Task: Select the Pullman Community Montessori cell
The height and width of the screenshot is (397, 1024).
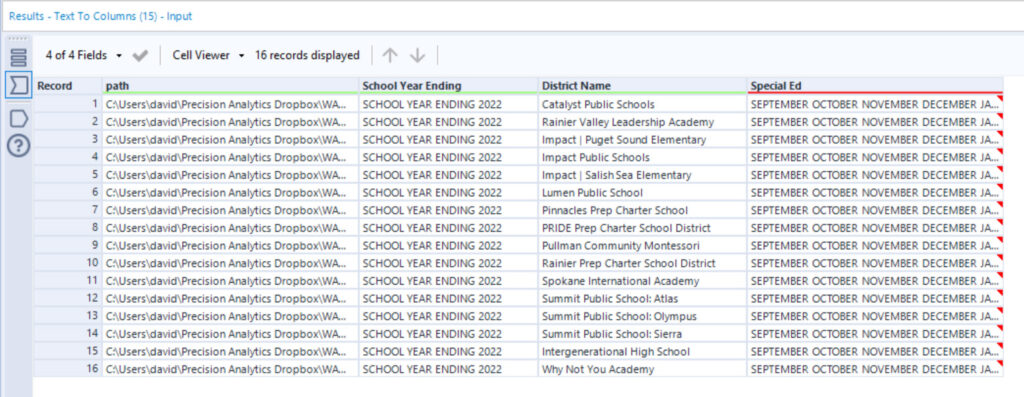Action: click(643, 246)
